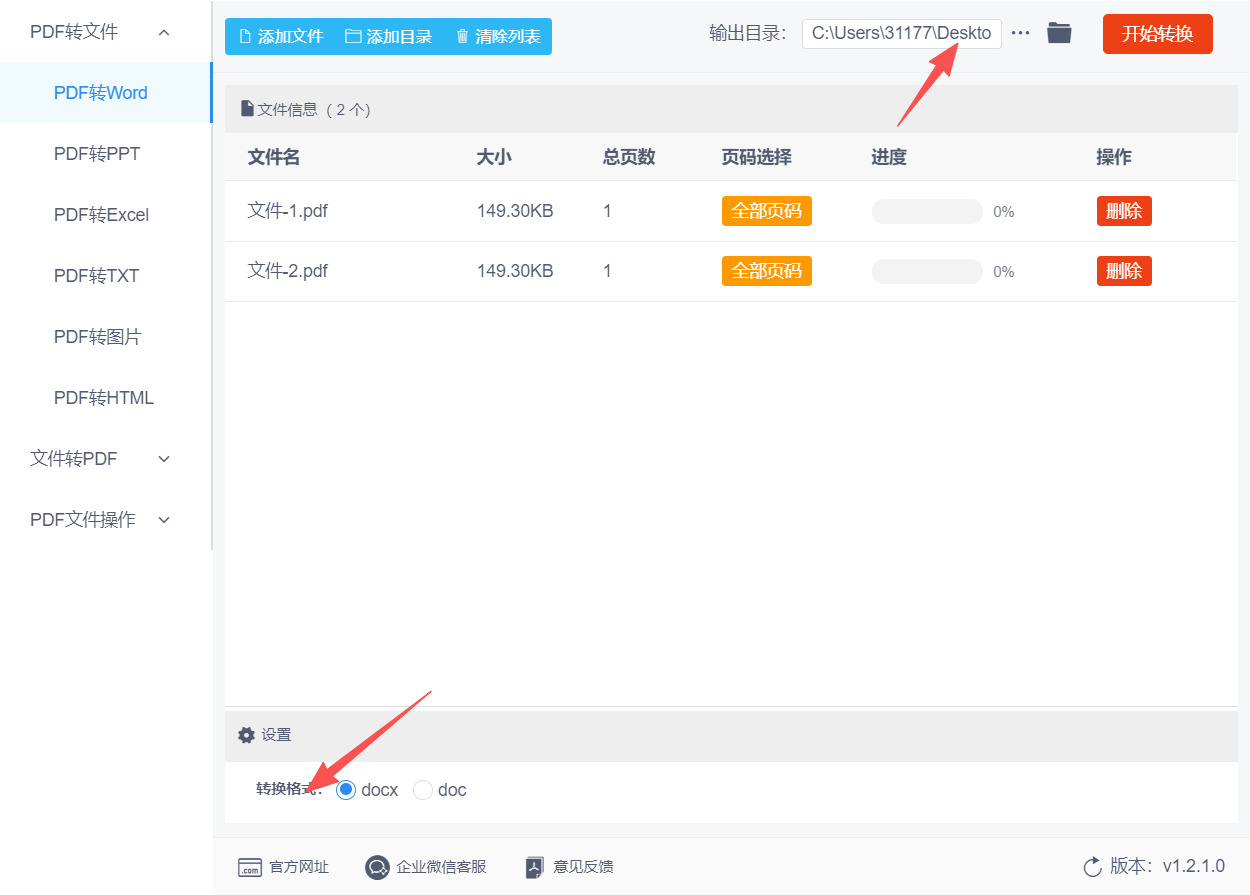Start conversion with 开始转换

pos(1157,34)
